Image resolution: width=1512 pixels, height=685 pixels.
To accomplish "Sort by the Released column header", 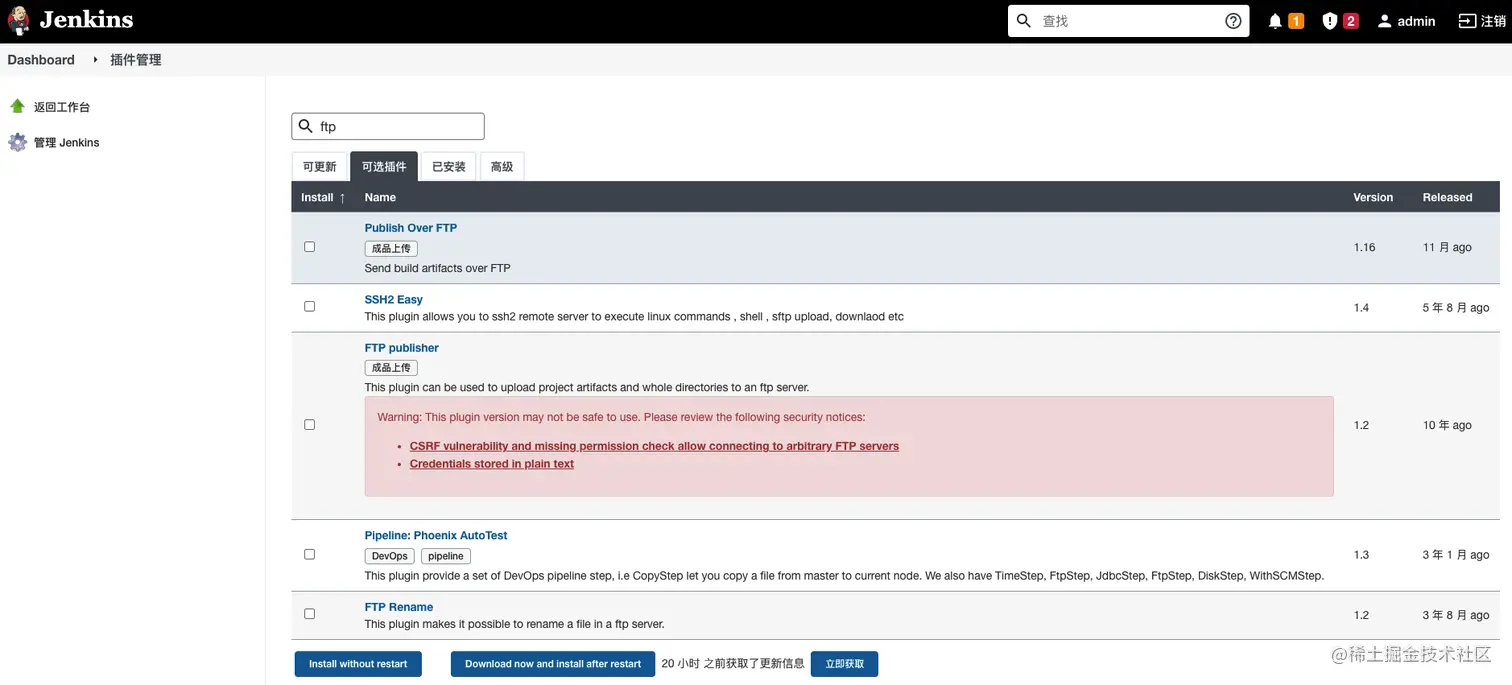I will (1447, 198).
